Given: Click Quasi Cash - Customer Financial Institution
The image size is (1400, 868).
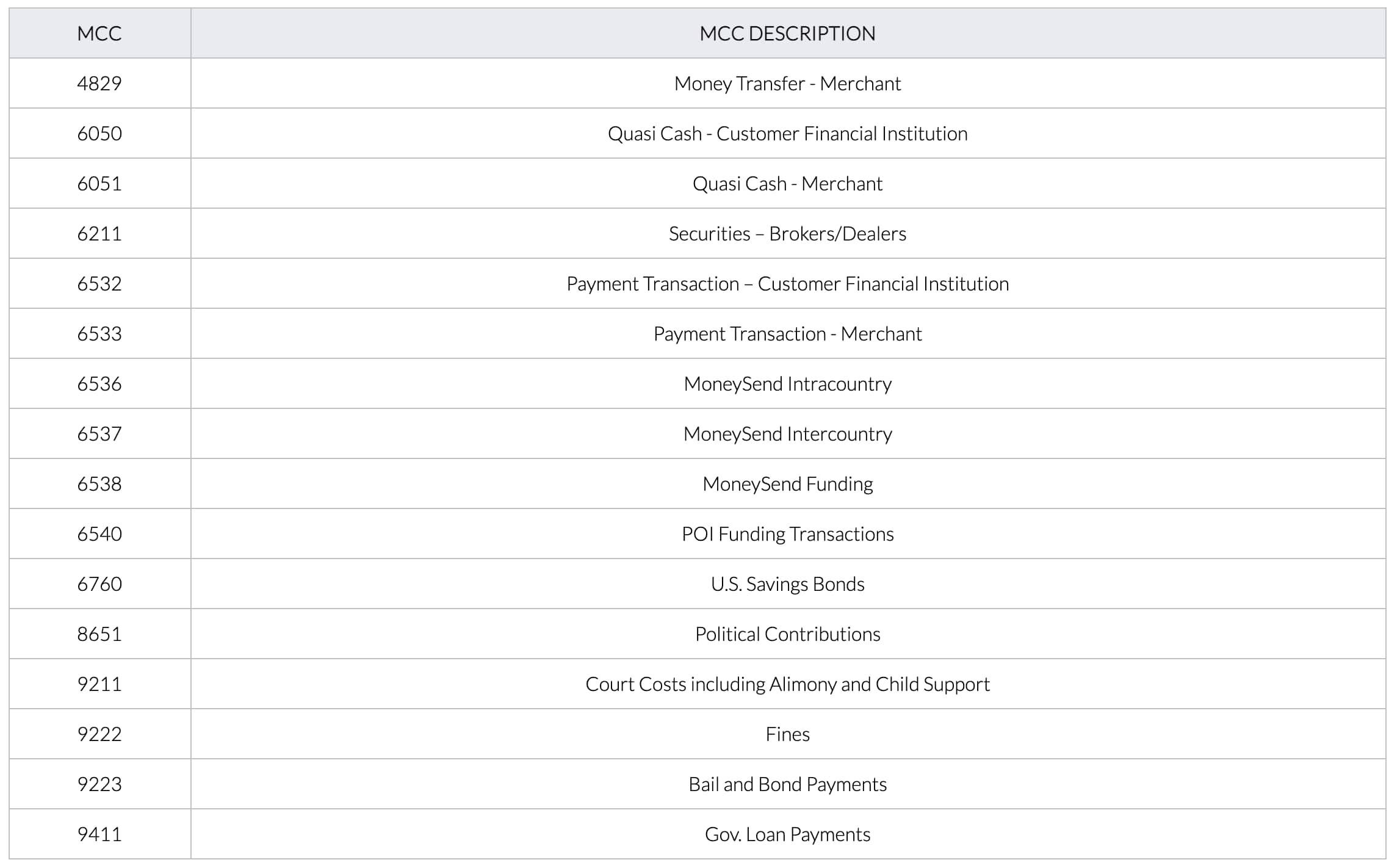Looking at the screenshot, I should [787, 134].
